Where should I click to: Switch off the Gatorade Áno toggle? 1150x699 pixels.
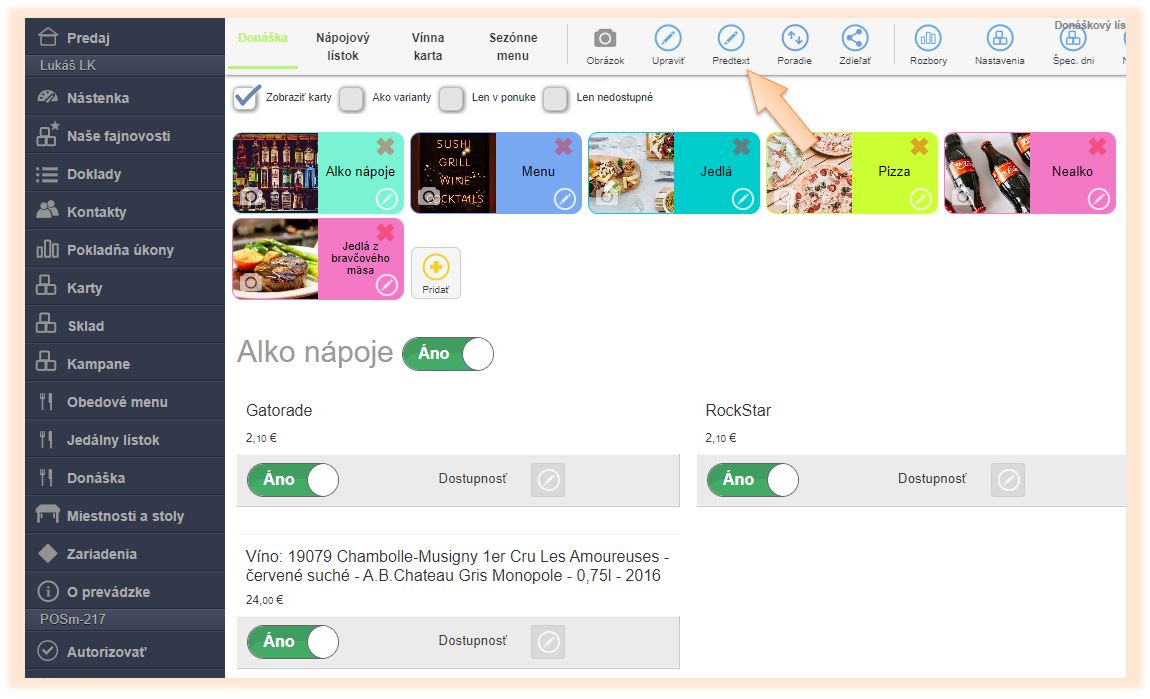(293, 480)
